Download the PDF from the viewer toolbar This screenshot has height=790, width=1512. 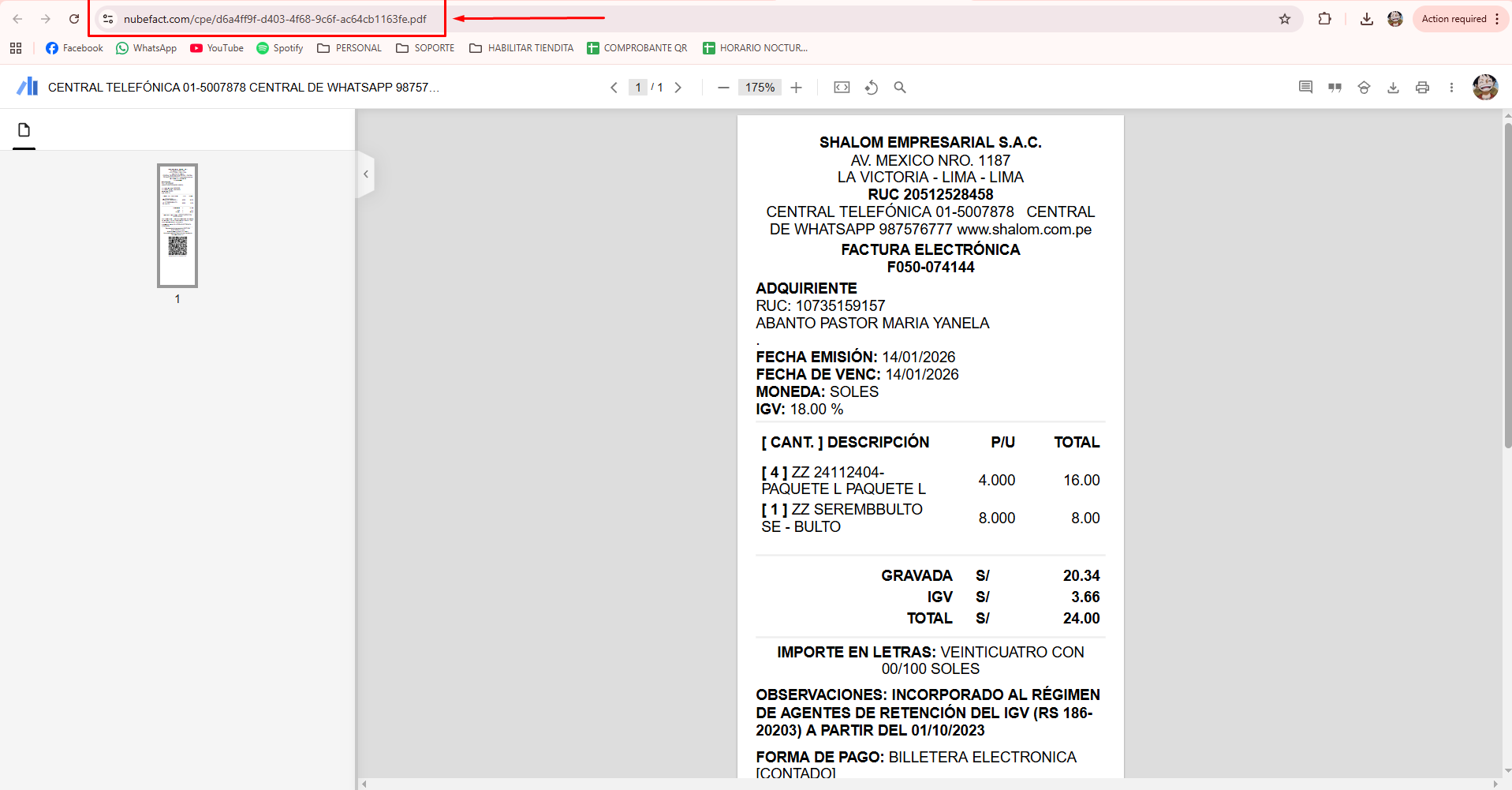[x=1393, y=88]
